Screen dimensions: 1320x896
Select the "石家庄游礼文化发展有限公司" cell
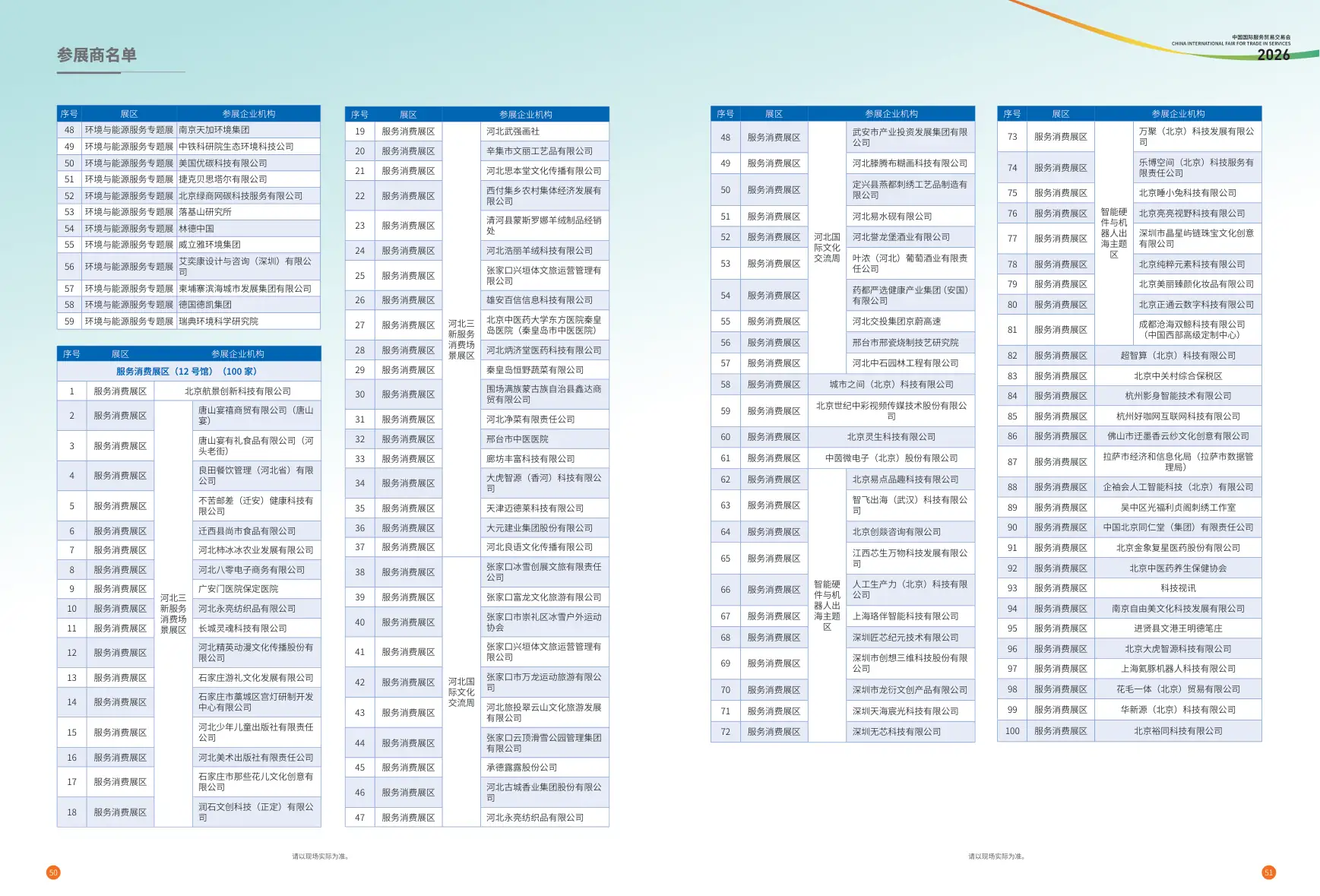(x=256, y=678)
